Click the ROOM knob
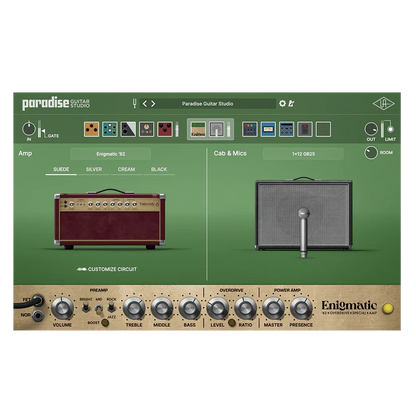 click(371, 153)
